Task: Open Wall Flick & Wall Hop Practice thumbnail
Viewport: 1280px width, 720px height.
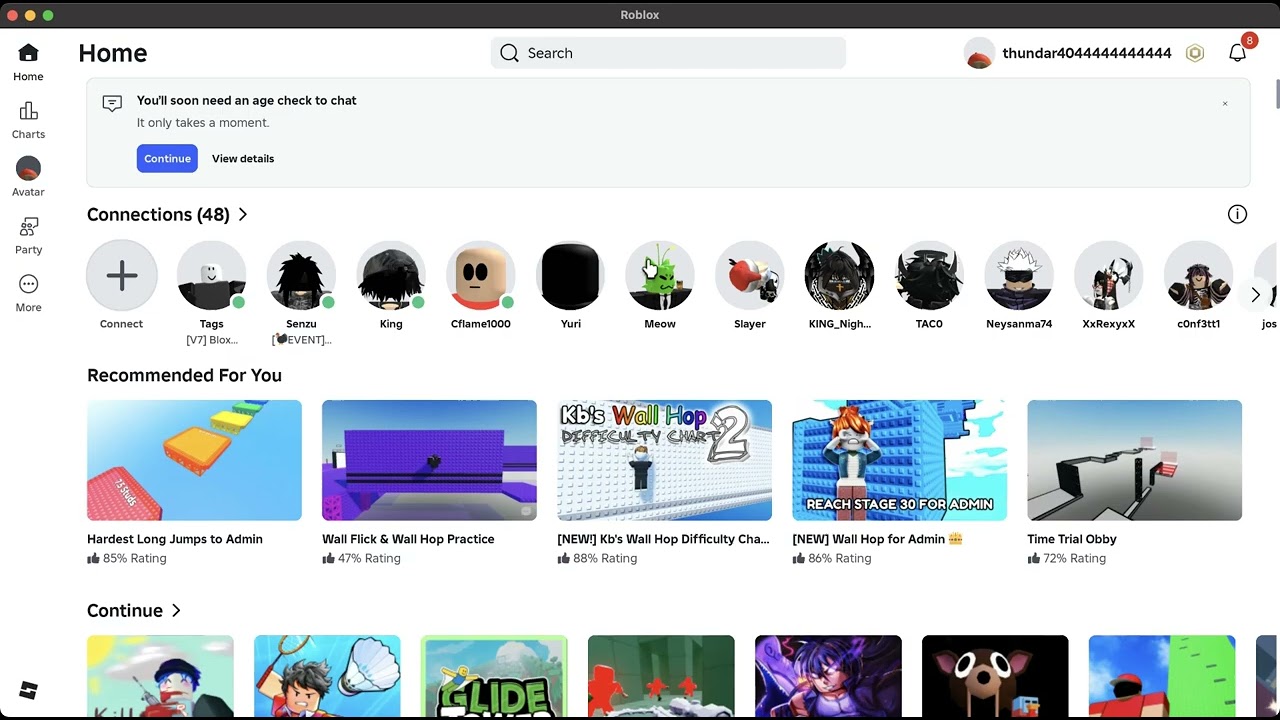Action: 429,460
